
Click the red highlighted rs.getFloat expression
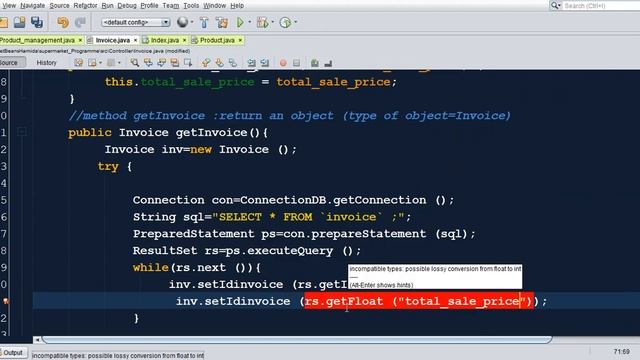click(419, 301)
